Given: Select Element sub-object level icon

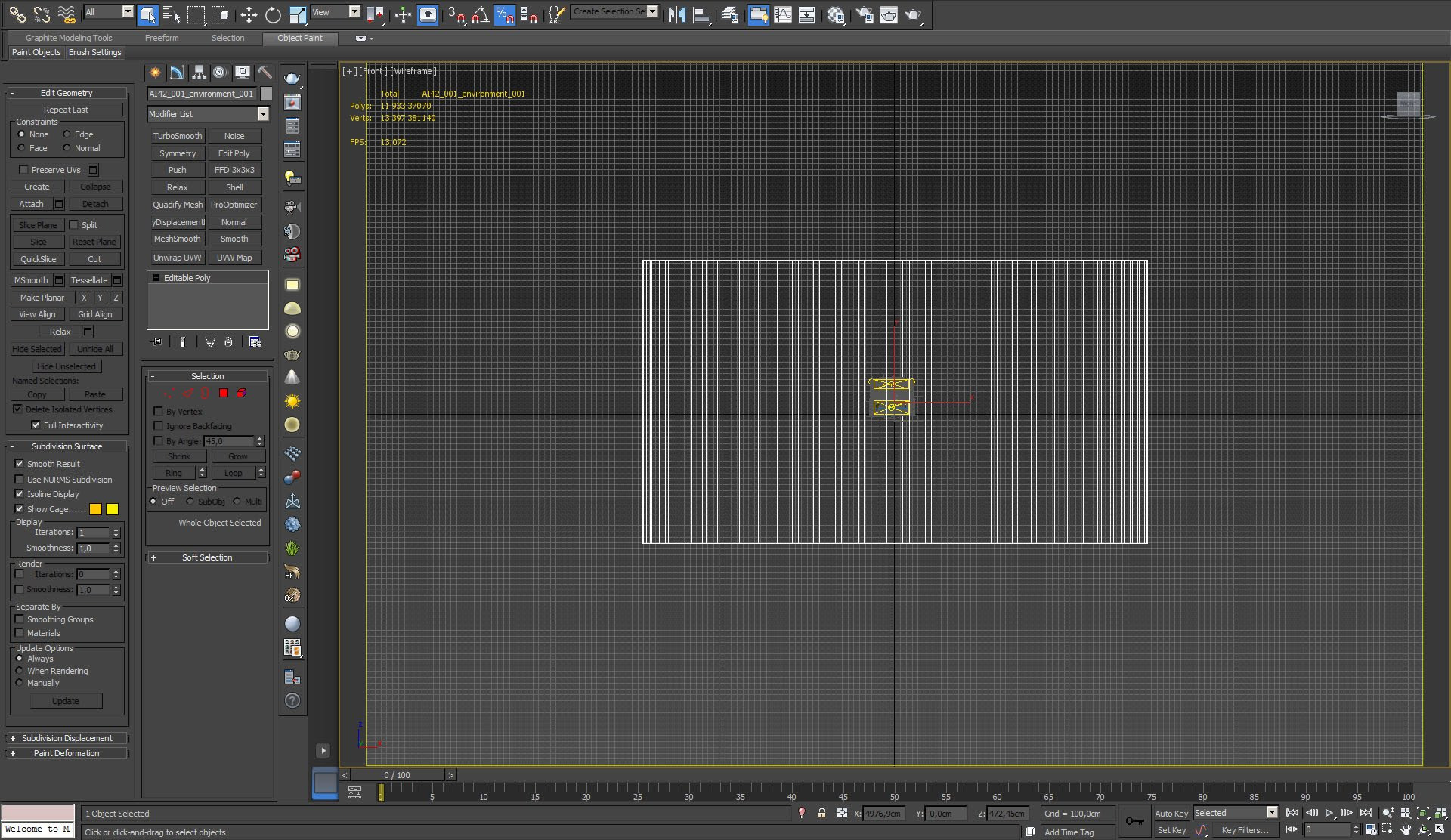Looking at the screenshot, I should click(x=241, y=393).
